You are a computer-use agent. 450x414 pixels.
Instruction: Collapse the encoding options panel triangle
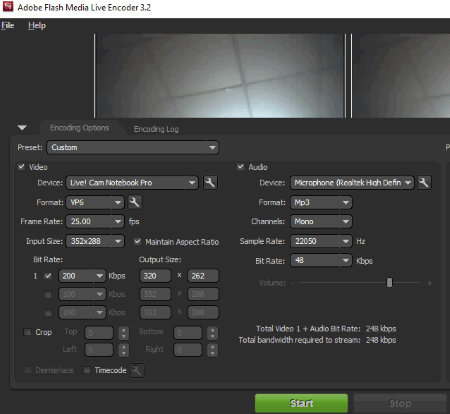point(22,128)
